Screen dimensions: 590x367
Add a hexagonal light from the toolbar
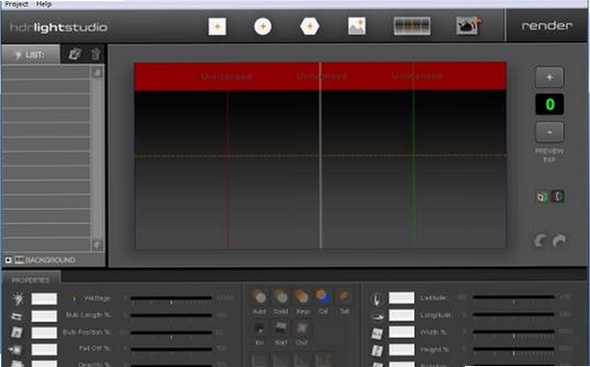point(309,27)
